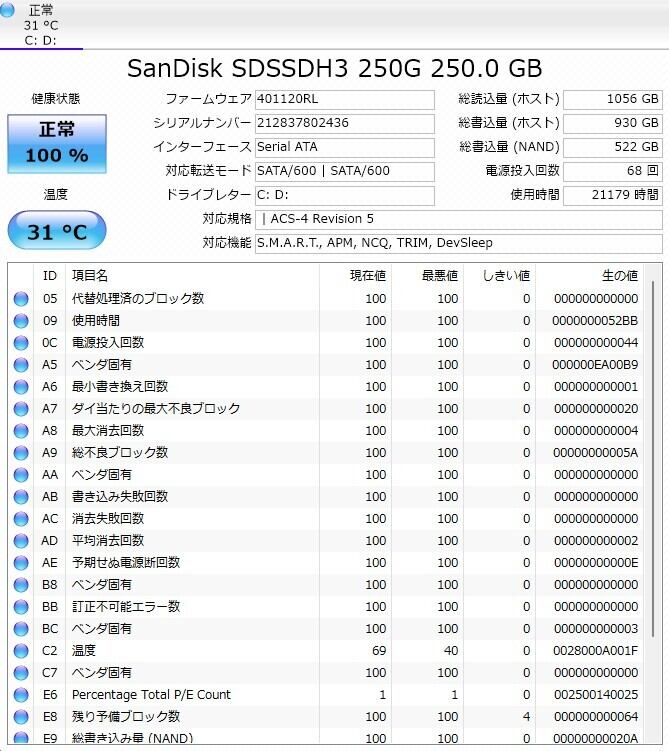Click the 対応転送モード SATA/600 field
The image size is (669, 751).
click(344, 171)
